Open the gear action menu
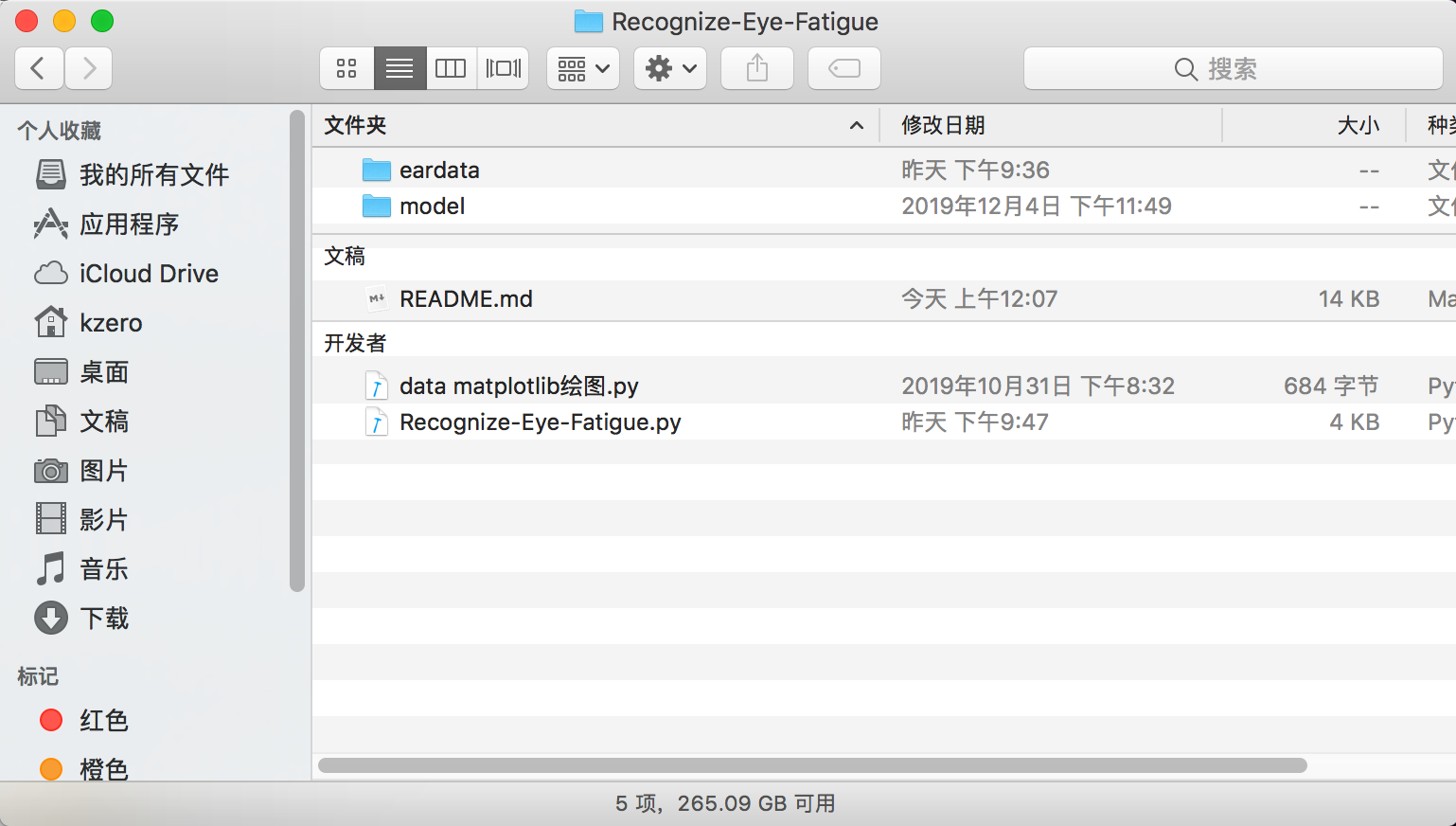The width and height of the screenshot is (1456, 826). (x=670, y=68)
